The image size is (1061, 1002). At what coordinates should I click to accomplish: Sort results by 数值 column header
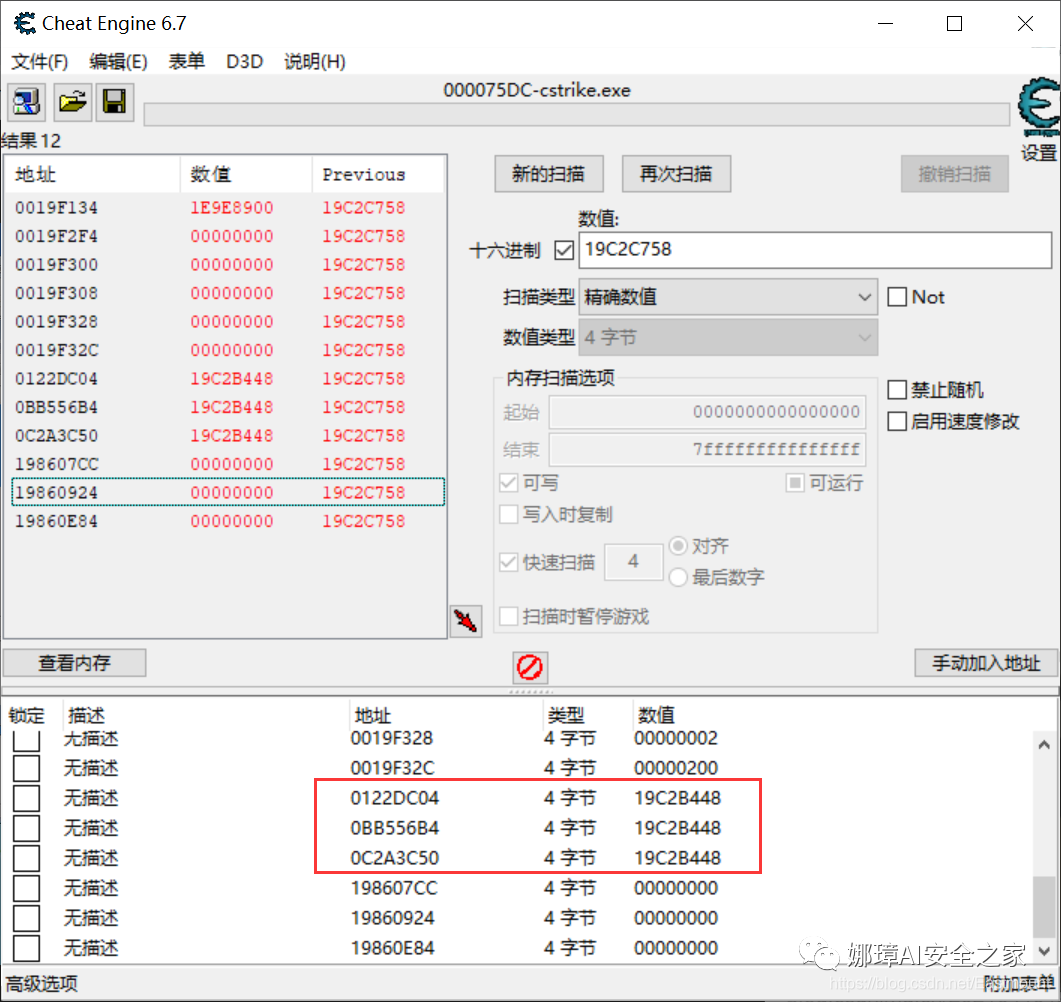tap(246, 175)
